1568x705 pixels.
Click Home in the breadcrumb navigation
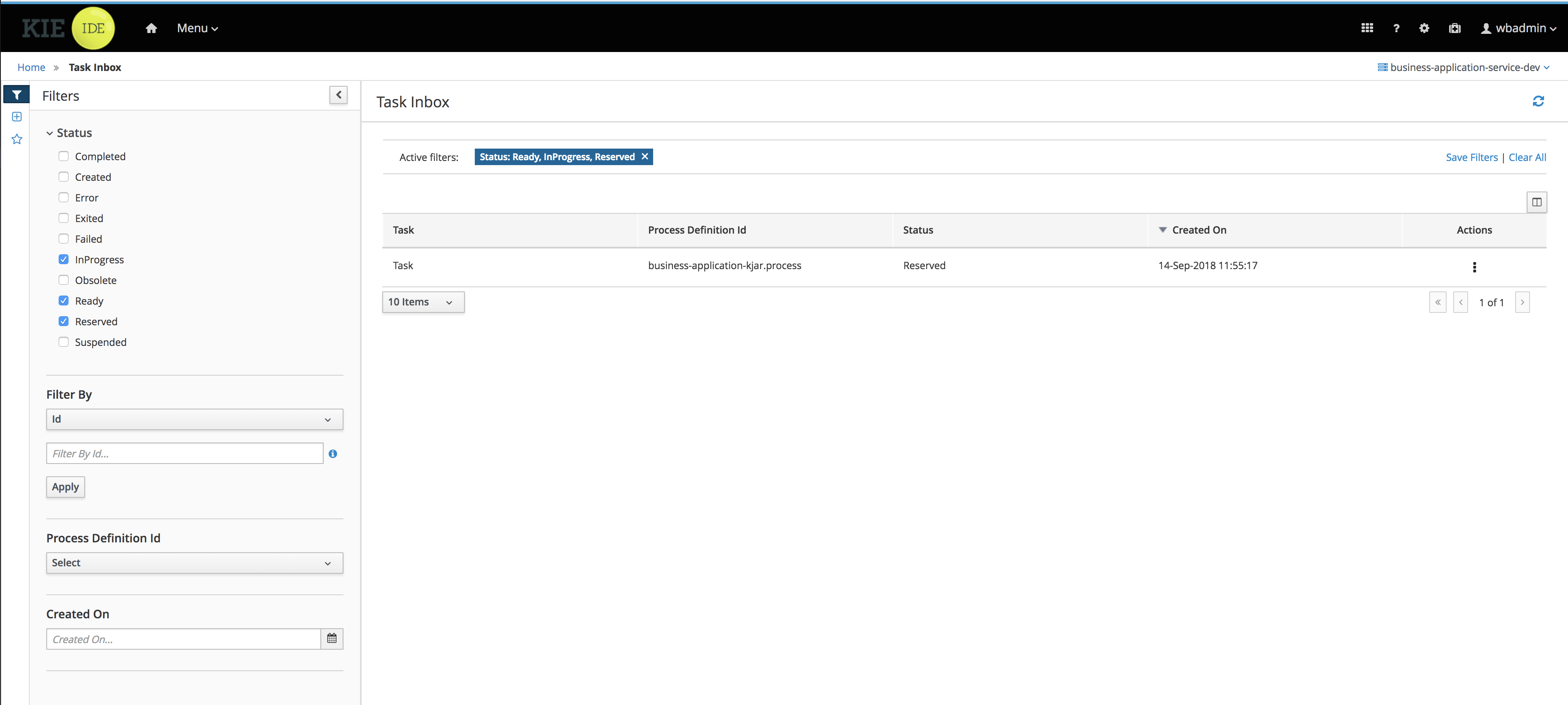coord(31,67)
